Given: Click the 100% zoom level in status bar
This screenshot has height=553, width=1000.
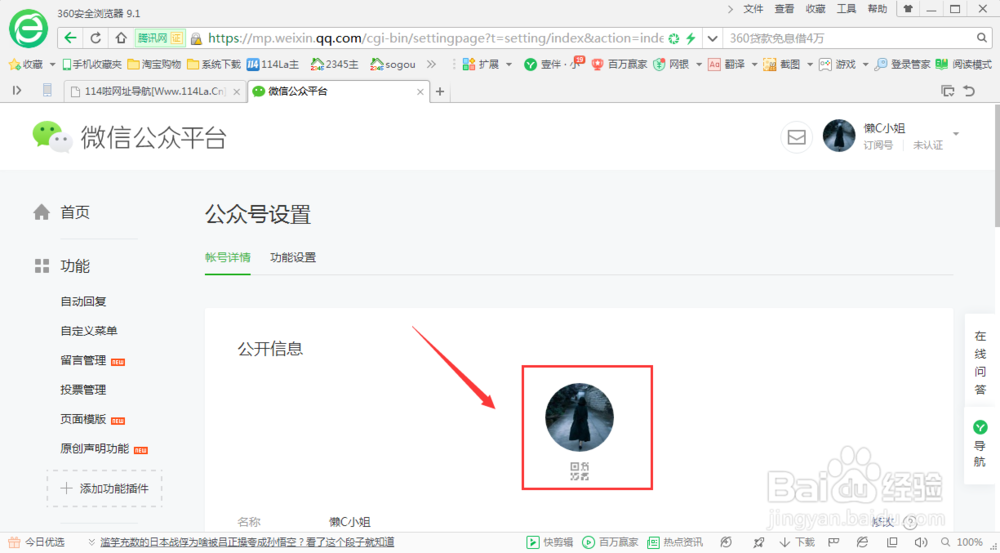Looking at the screenshot, I should (x=969, y=542).
